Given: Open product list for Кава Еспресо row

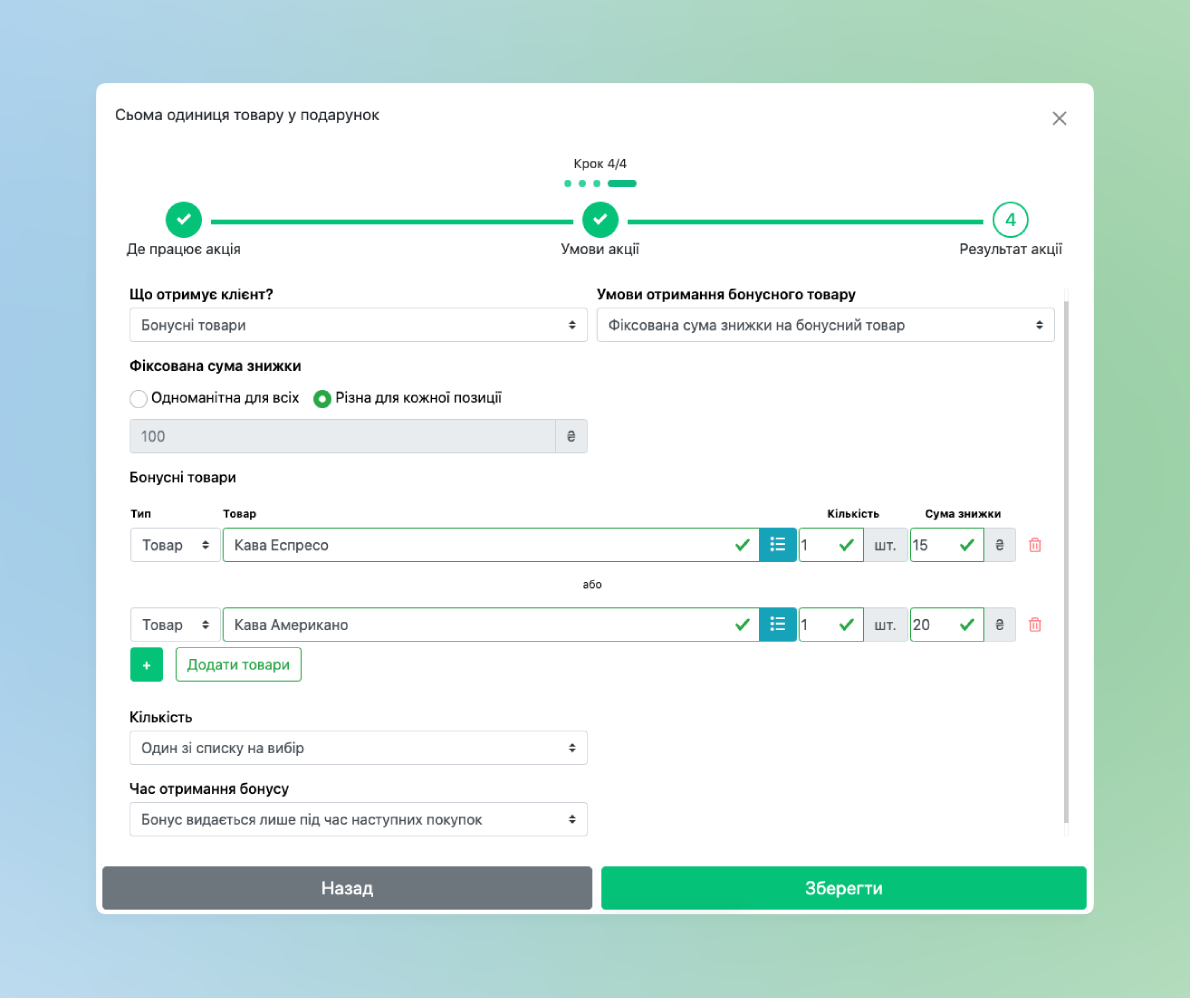Looking at the screenshot, I should click(778, 545).
